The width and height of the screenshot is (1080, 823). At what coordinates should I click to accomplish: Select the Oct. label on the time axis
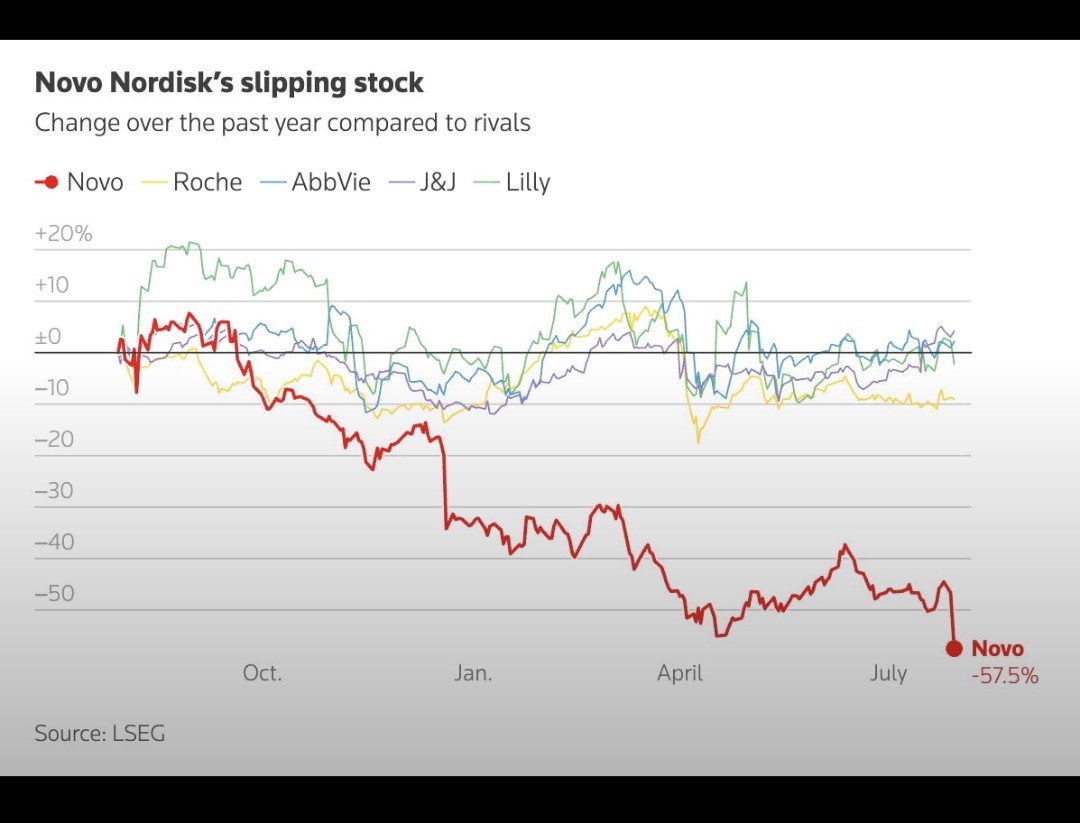tap(262, 673)
